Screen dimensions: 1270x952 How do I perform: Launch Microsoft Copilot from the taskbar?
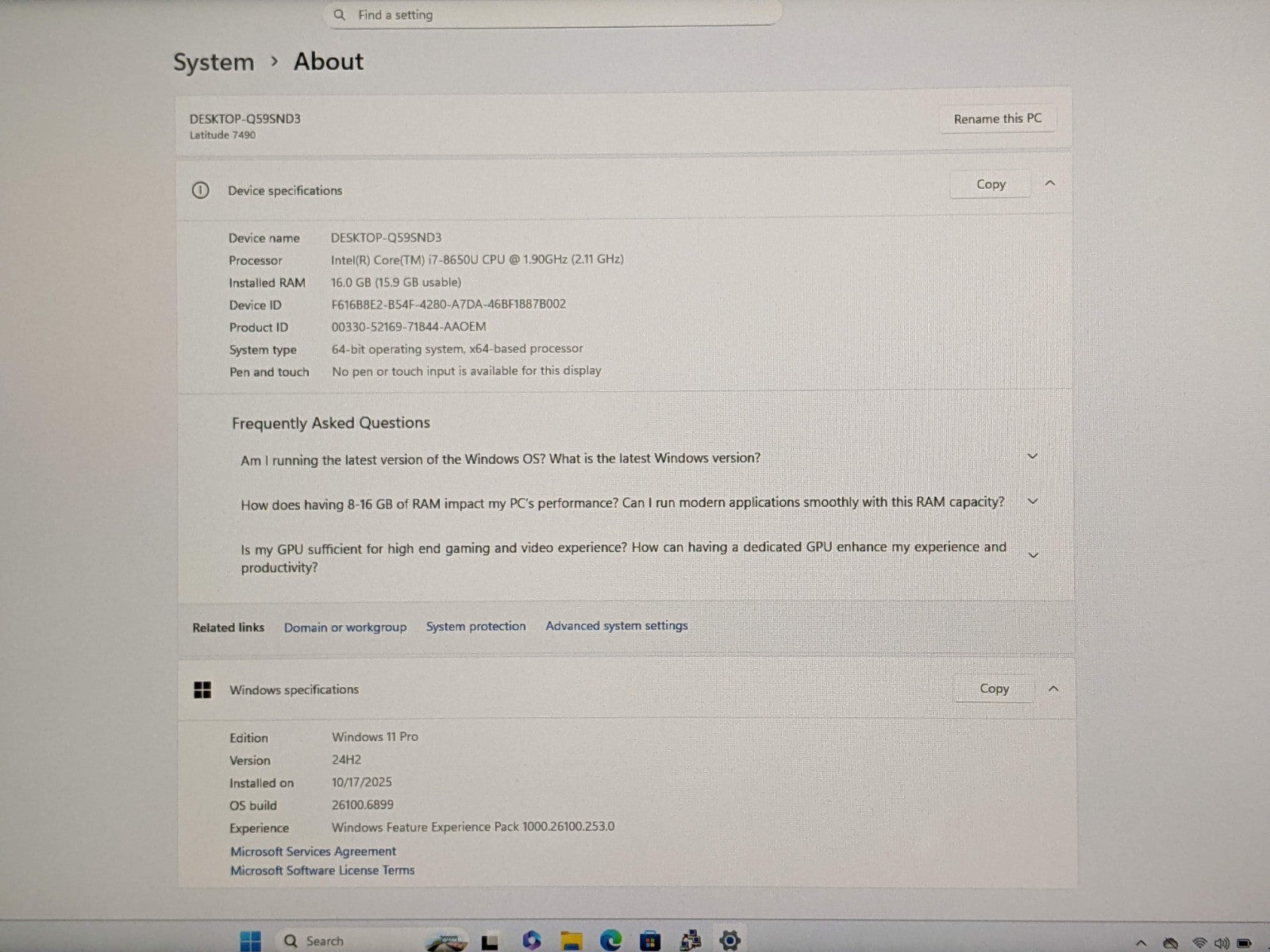tap(531, 941)
